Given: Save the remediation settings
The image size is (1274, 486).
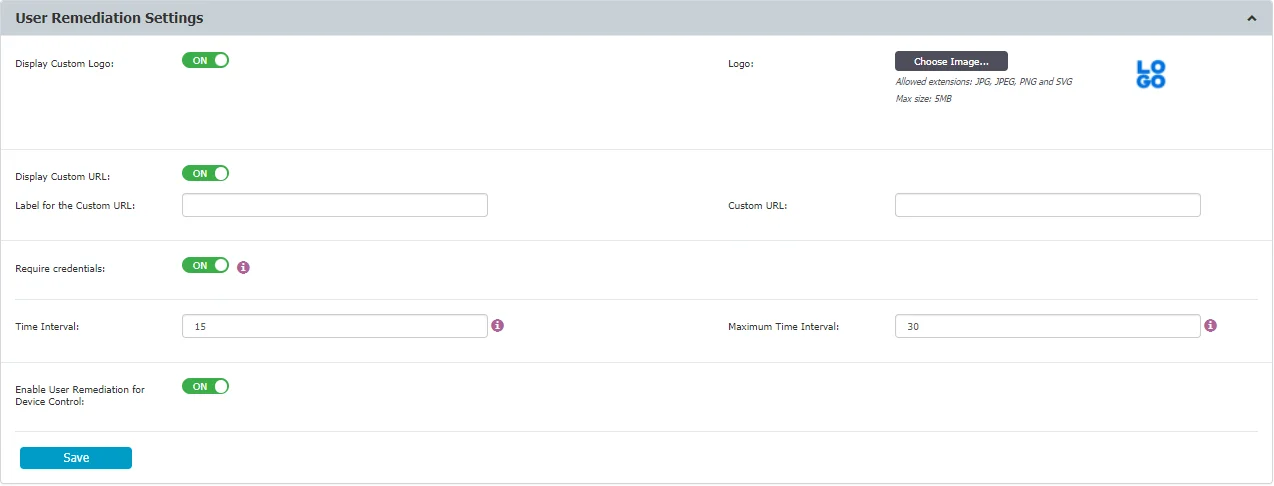Looking at the screenshot, I should click(x=76, y=458).
